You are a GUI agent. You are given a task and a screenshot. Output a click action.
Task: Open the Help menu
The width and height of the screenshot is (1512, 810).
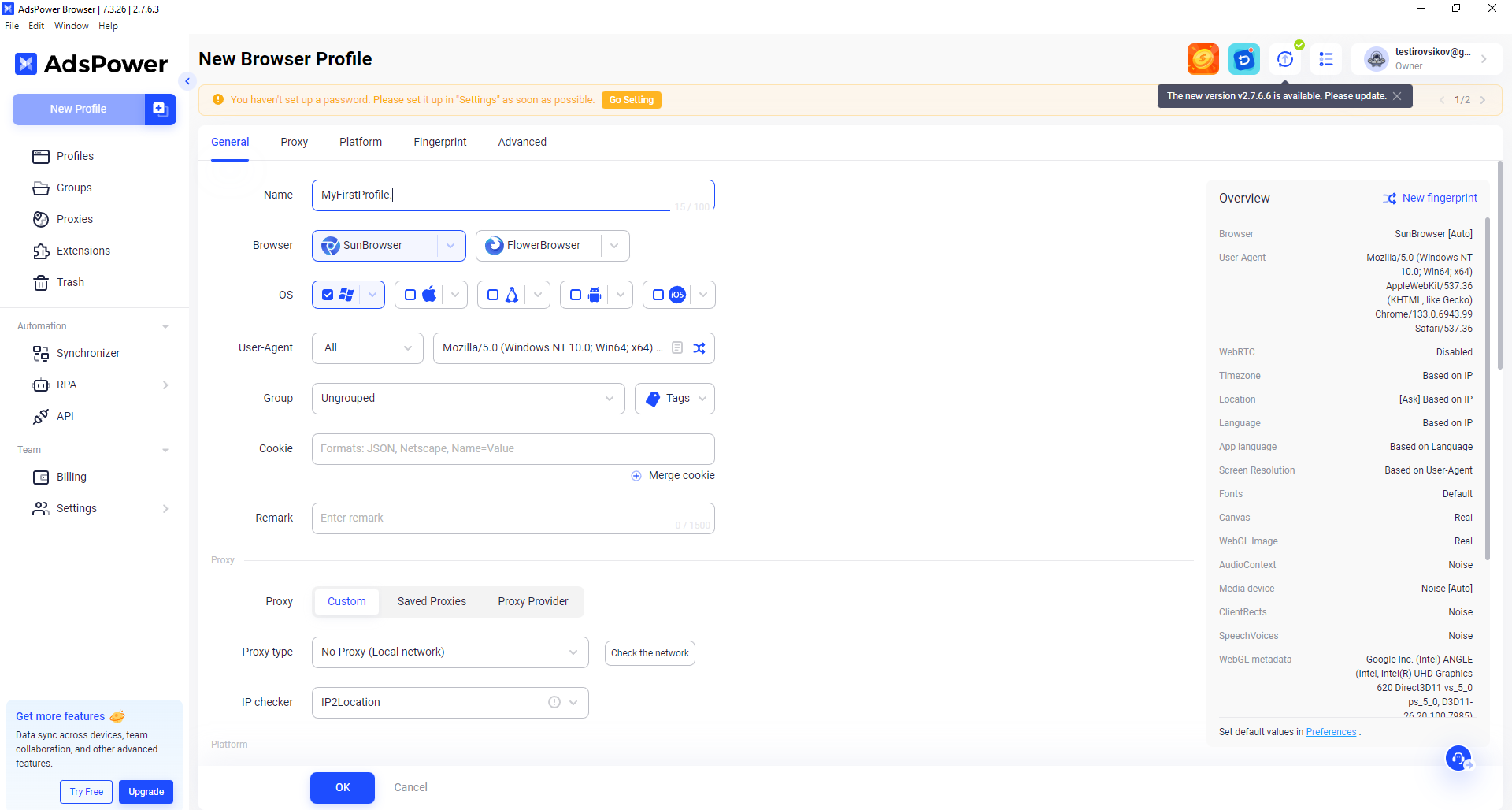tap(108, 26)
